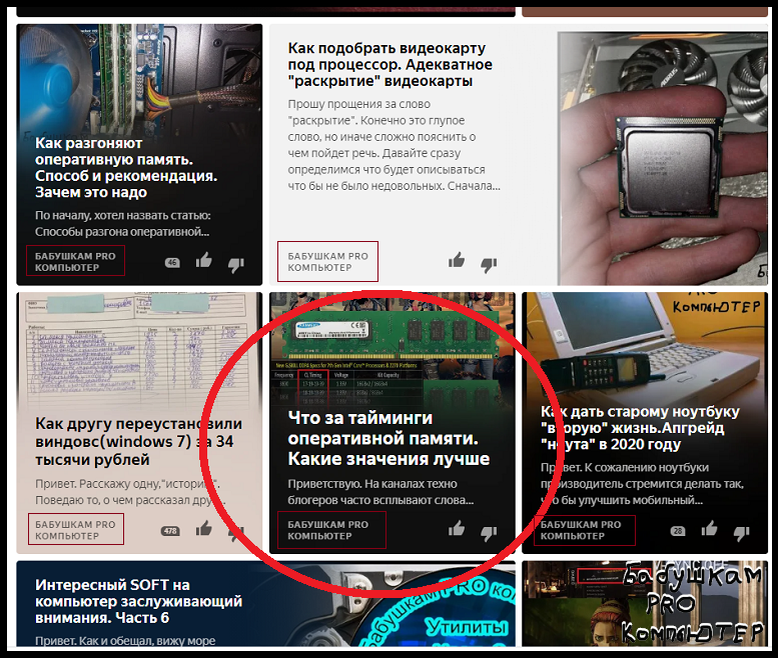
Task: Click the game screenshot thumbnail with the Бабушкам PRO logo
Action: (x=645, y=603)
